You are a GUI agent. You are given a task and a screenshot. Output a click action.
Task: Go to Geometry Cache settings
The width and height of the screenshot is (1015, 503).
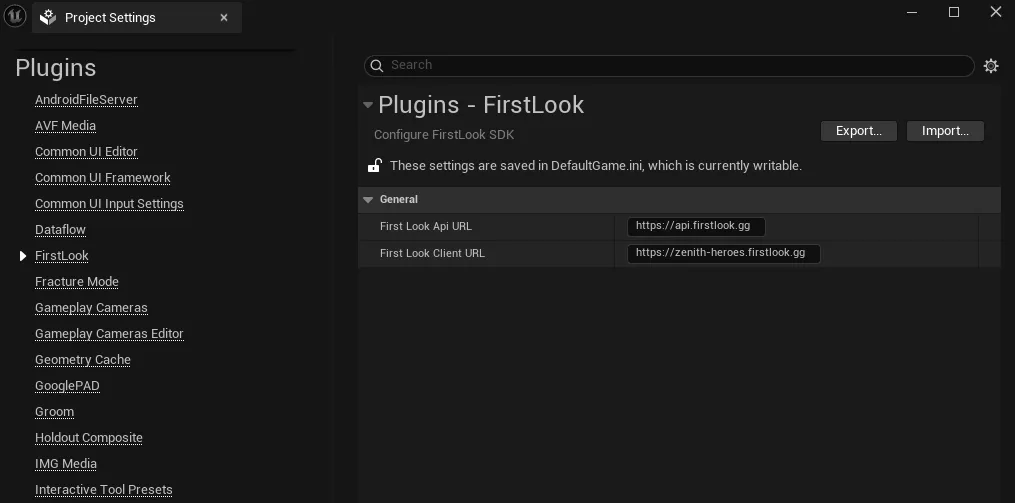click(83, 360)
